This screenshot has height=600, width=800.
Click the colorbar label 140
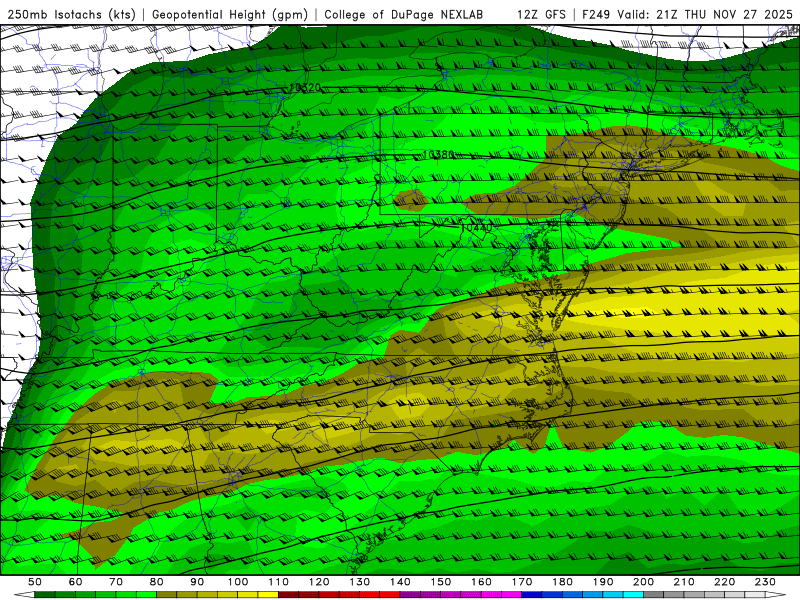point(400,582)
